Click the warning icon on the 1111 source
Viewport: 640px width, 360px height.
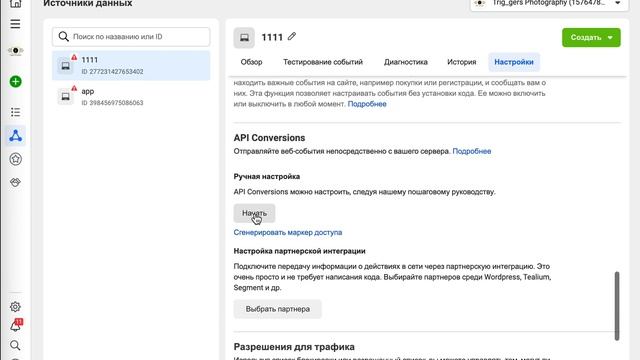pos(74,58)
